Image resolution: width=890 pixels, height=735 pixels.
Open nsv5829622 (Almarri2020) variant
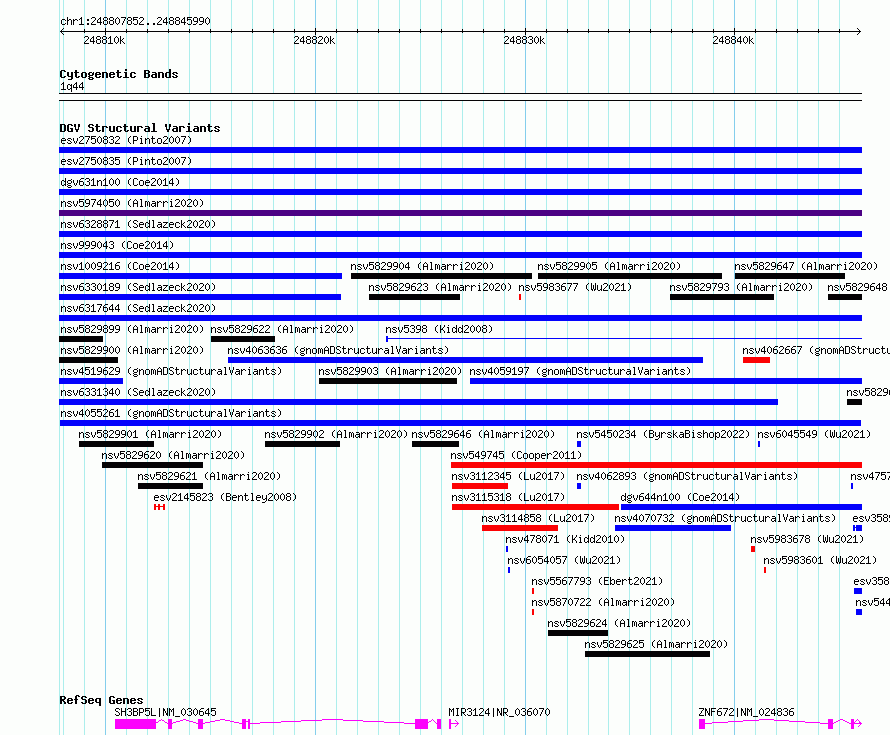(243, 339)
